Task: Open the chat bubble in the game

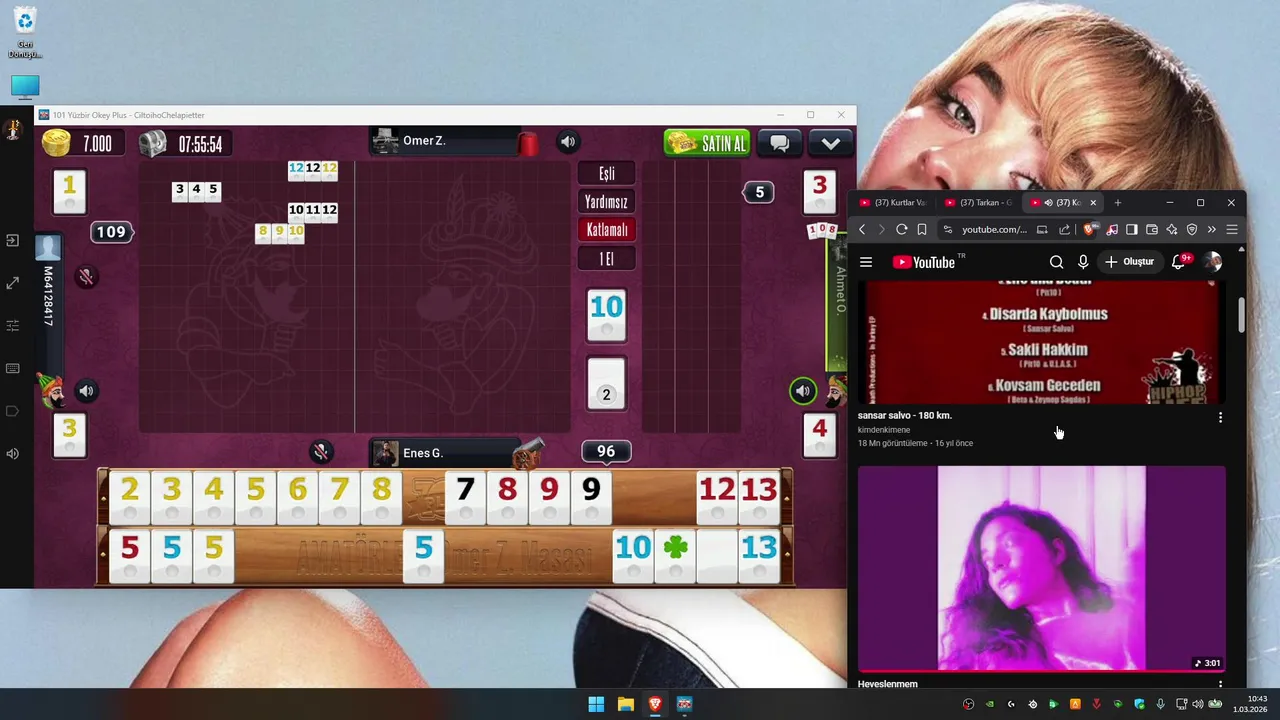Action: click(x=780, y=143)
